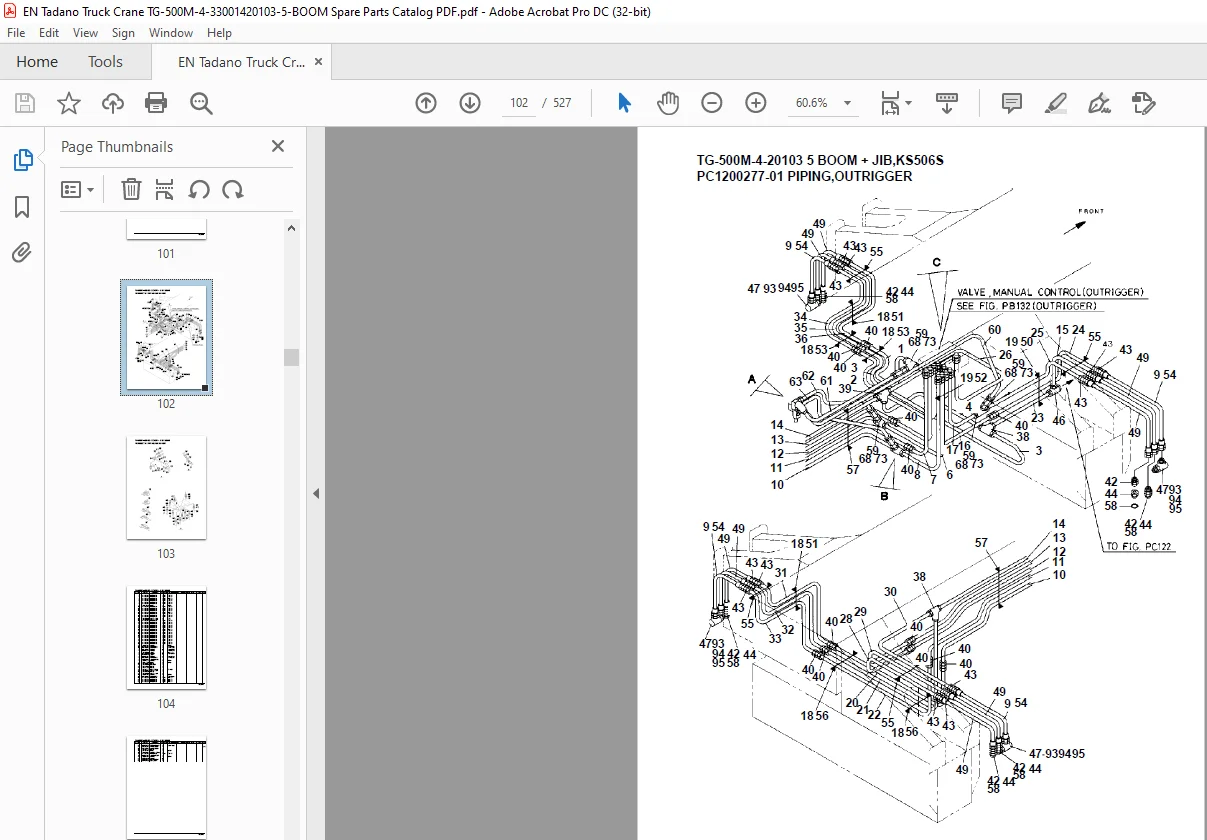Click "PC1200277-01 PIPING,OUTRIGGER" heading
The image size is (1207, 840).
click(x=804, y=176)
